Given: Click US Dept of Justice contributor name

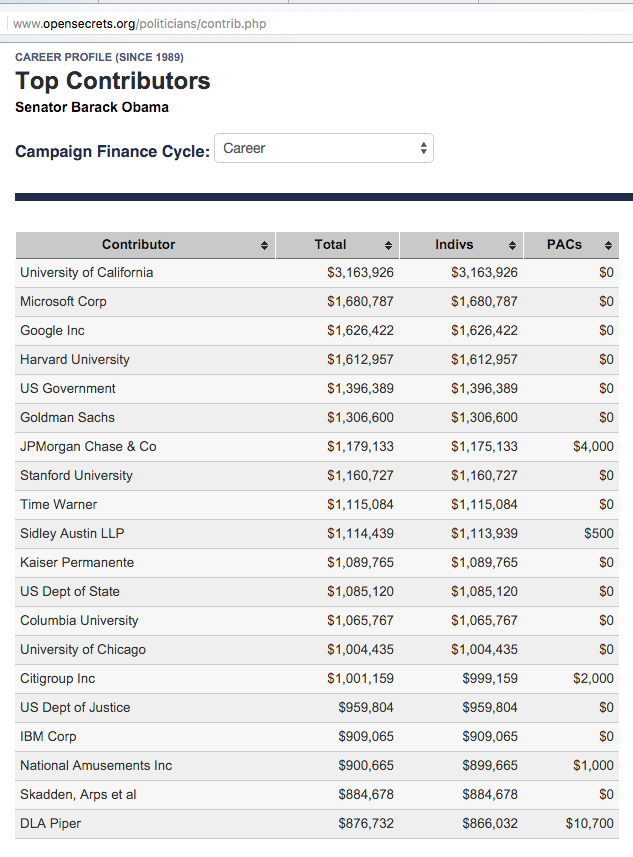Looking at the screenshot, I should point(75,707).
